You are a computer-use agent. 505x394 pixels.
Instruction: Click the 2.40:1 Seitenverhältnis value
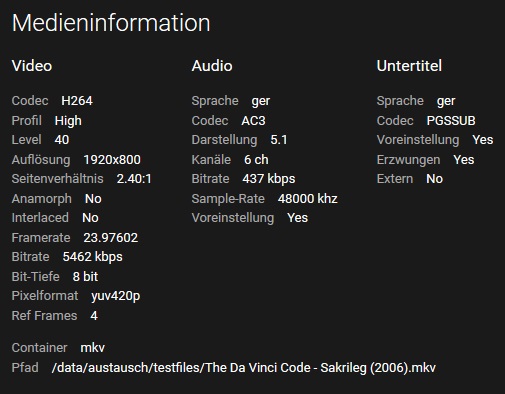coord(134,179)
